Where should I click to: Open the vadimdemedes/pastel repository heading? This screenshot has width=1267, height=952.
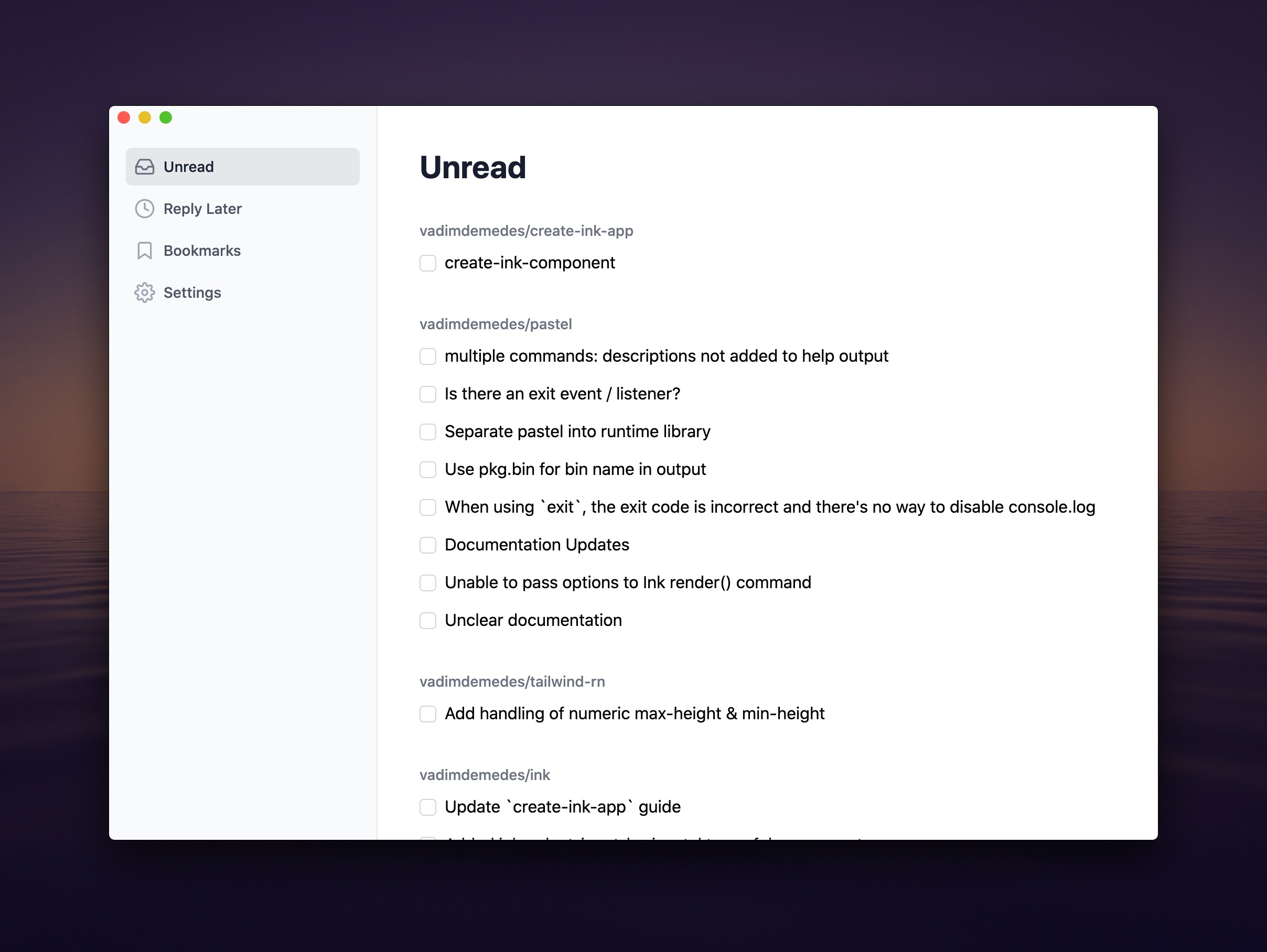[x=496, y=324]
